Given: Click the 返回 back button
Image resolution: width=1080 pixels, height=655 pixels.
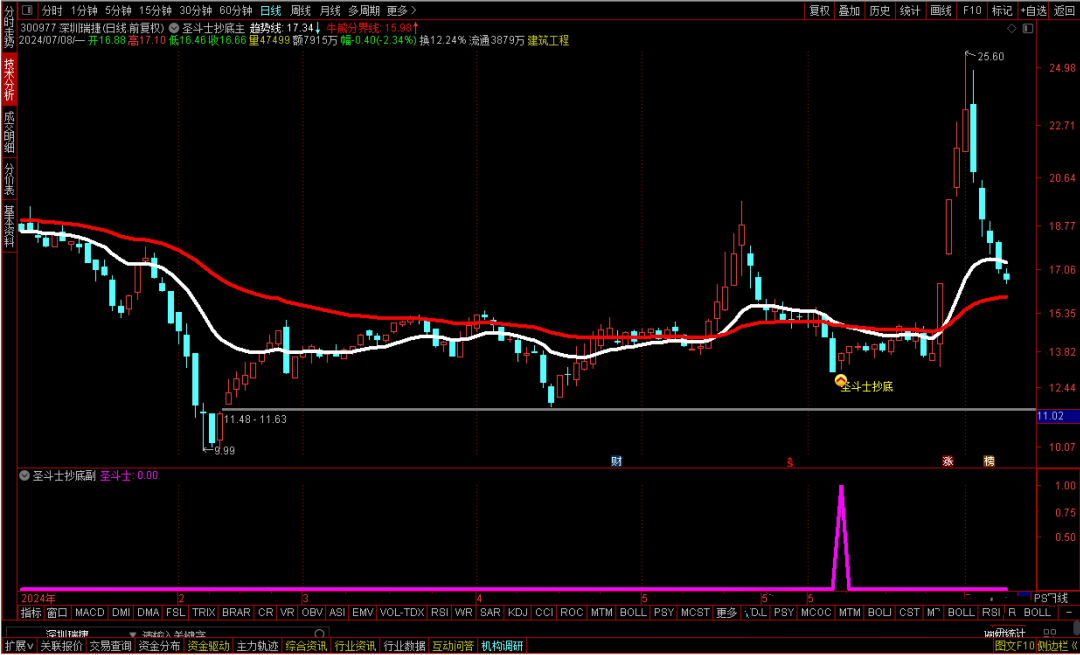Looking at the screenshot, I should click(x=1063, y=10).
